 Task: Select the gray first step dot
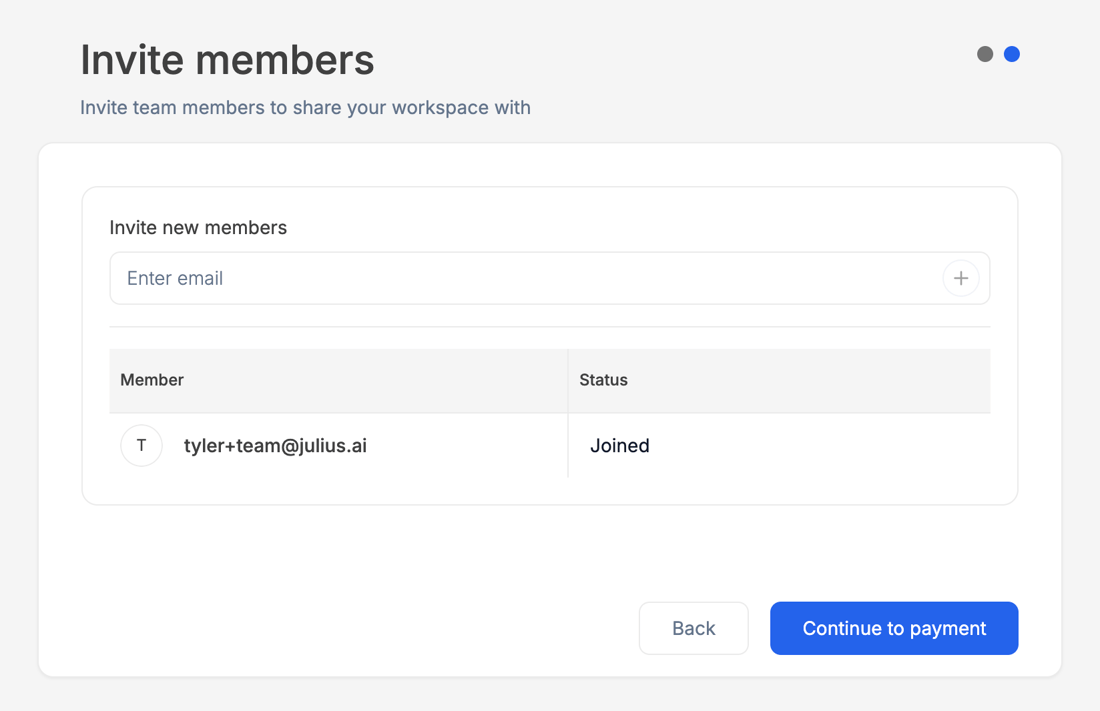[x=985, y=54]
